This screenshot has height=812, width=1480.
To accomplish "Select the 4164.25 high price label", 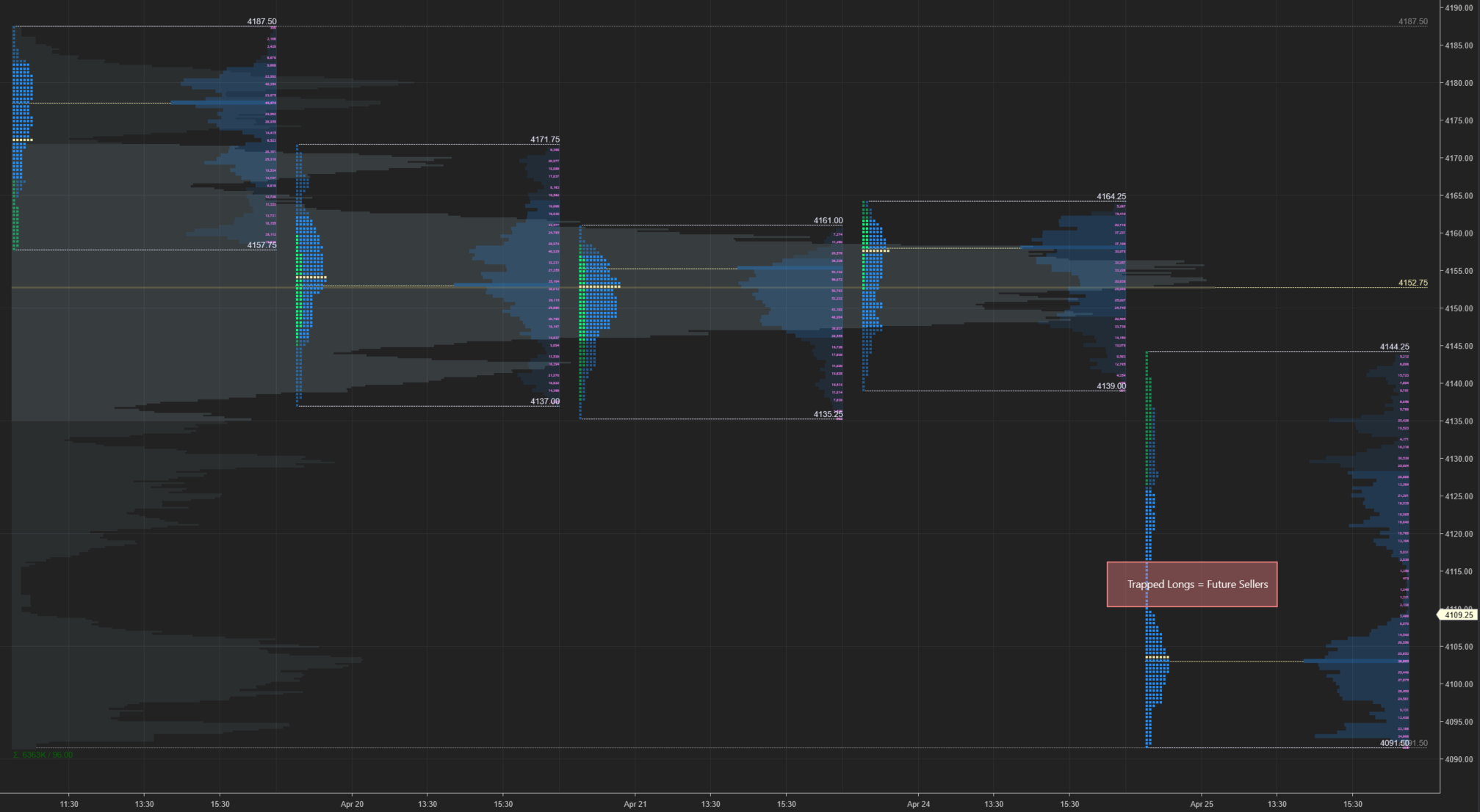I will point(1111,196).
